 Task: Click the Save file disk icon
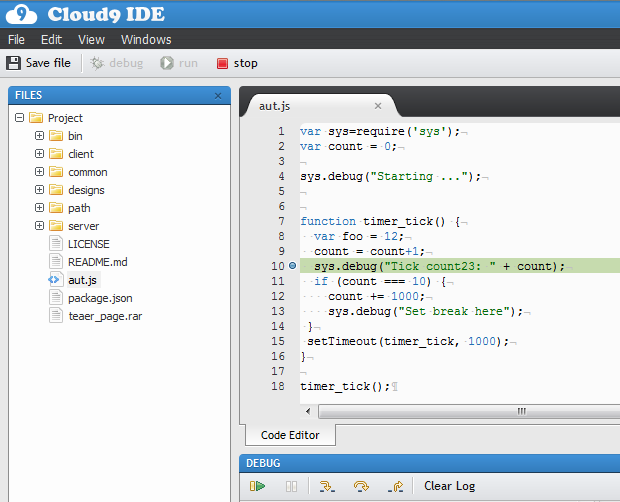pyautogui.click(x=13, y=63)
